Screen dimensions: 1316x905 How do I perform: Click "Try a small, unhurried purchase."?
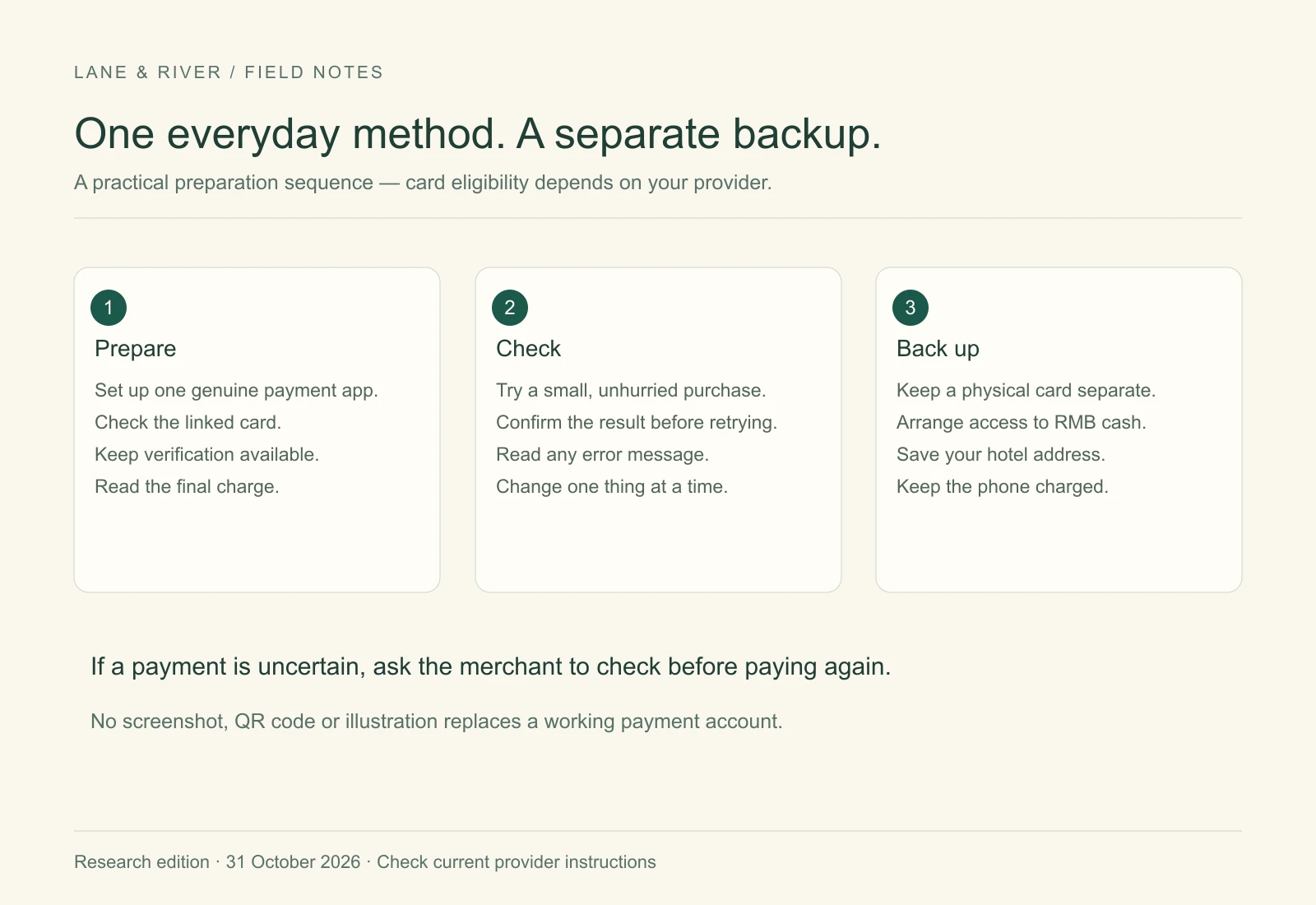point(631,391)
